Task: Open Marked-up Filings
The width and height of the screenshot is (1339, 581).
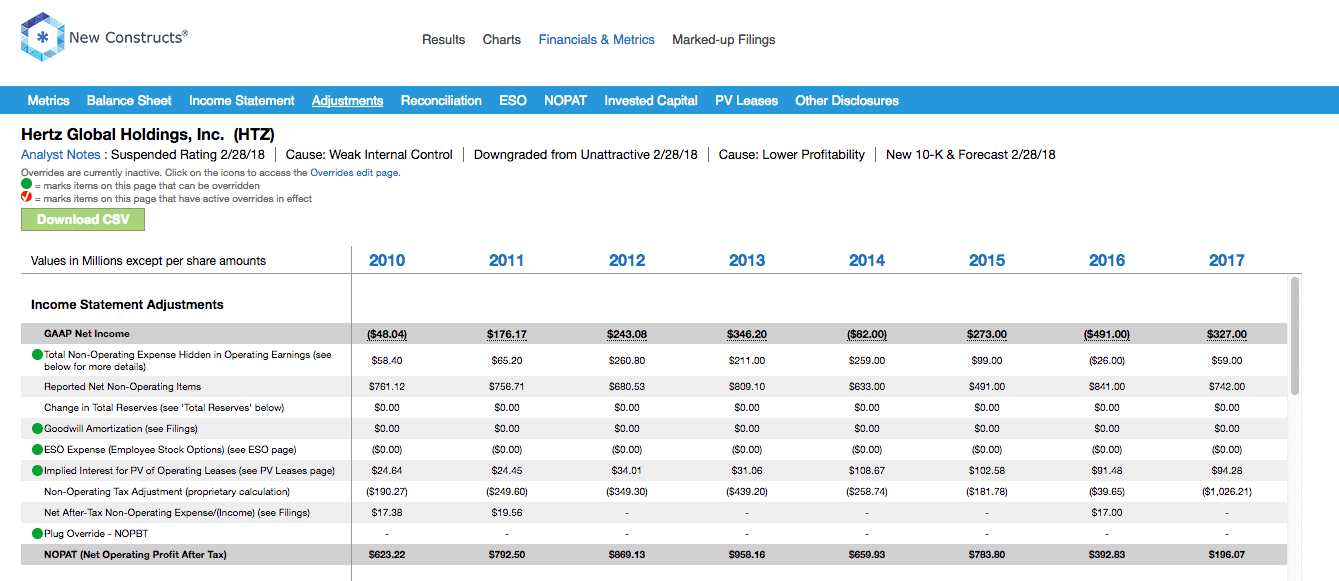Action: pos(724,40)
